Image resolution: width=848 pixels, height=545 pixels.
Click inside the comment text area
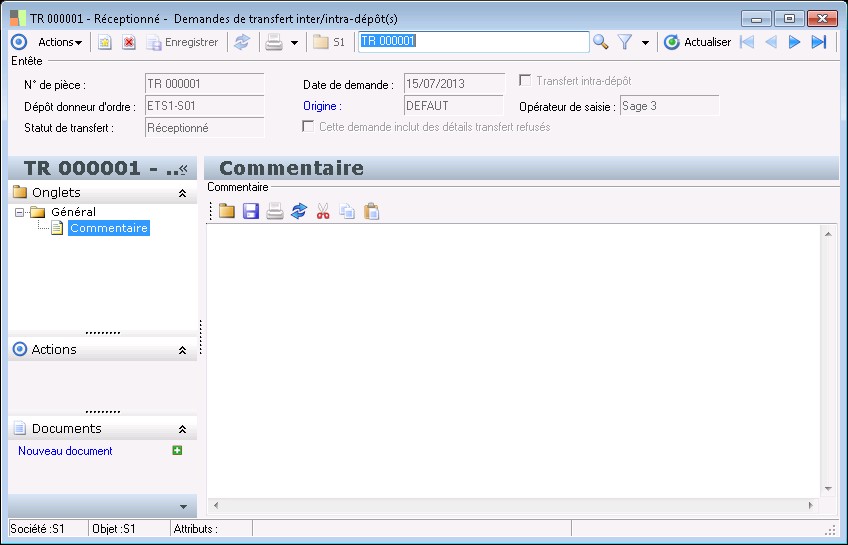point(514,361)
